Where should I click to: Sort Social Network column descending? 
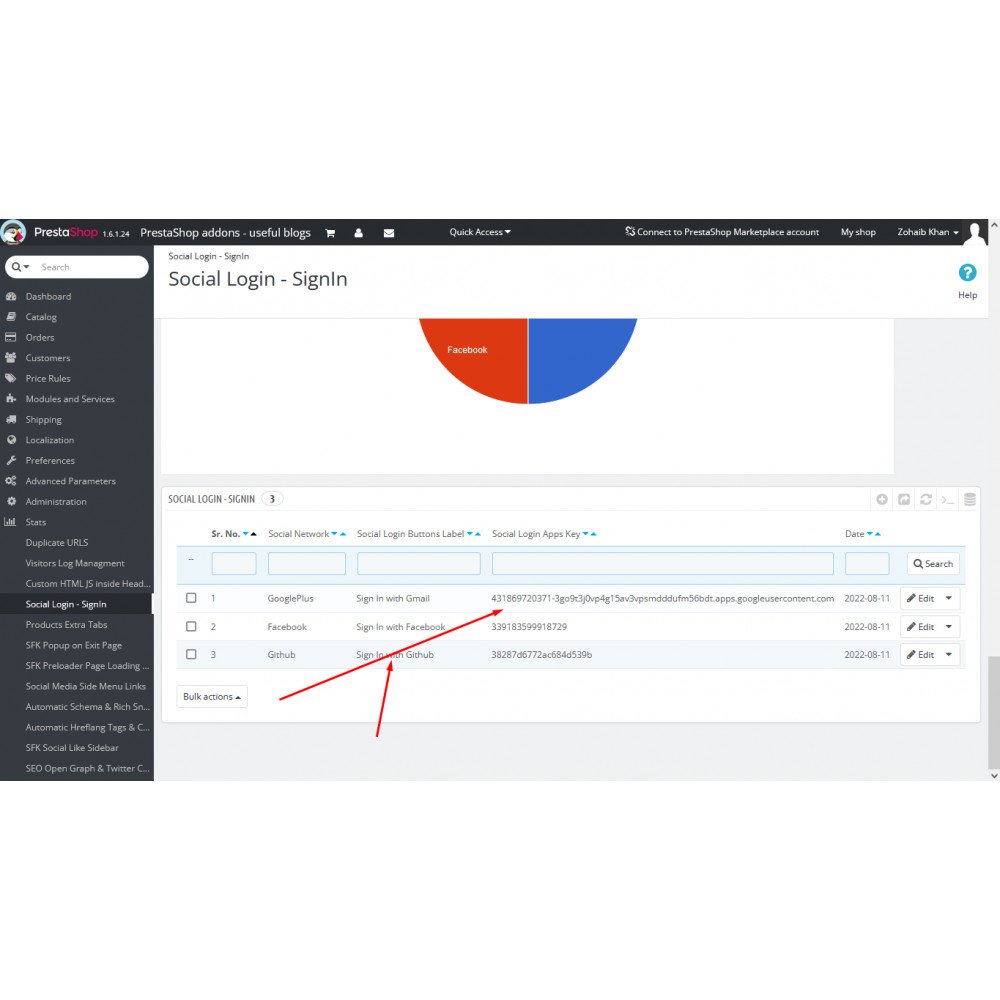click(334, 534)
